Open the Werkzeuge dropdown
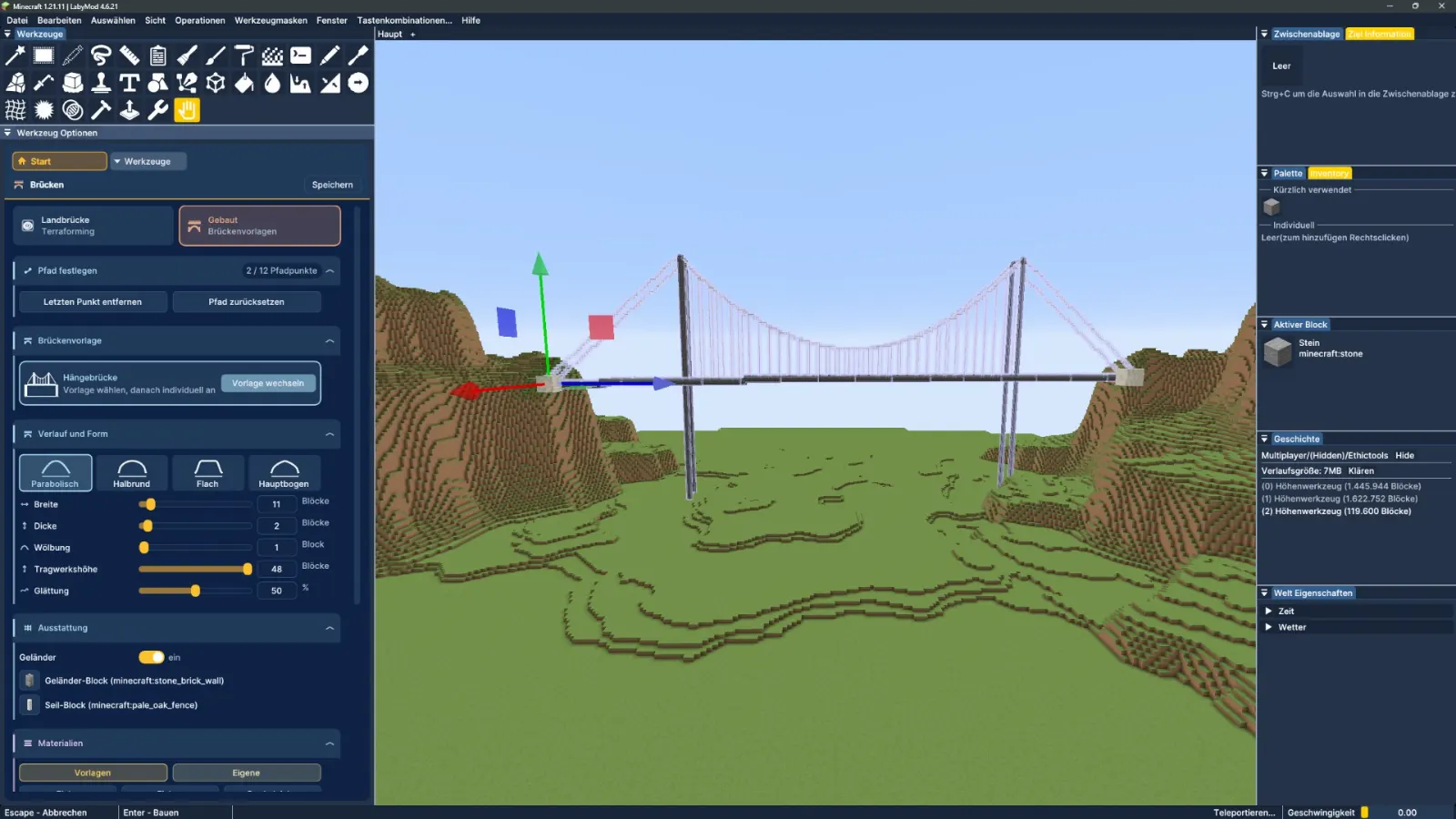Screen dimensions: 1456x819 148,161
